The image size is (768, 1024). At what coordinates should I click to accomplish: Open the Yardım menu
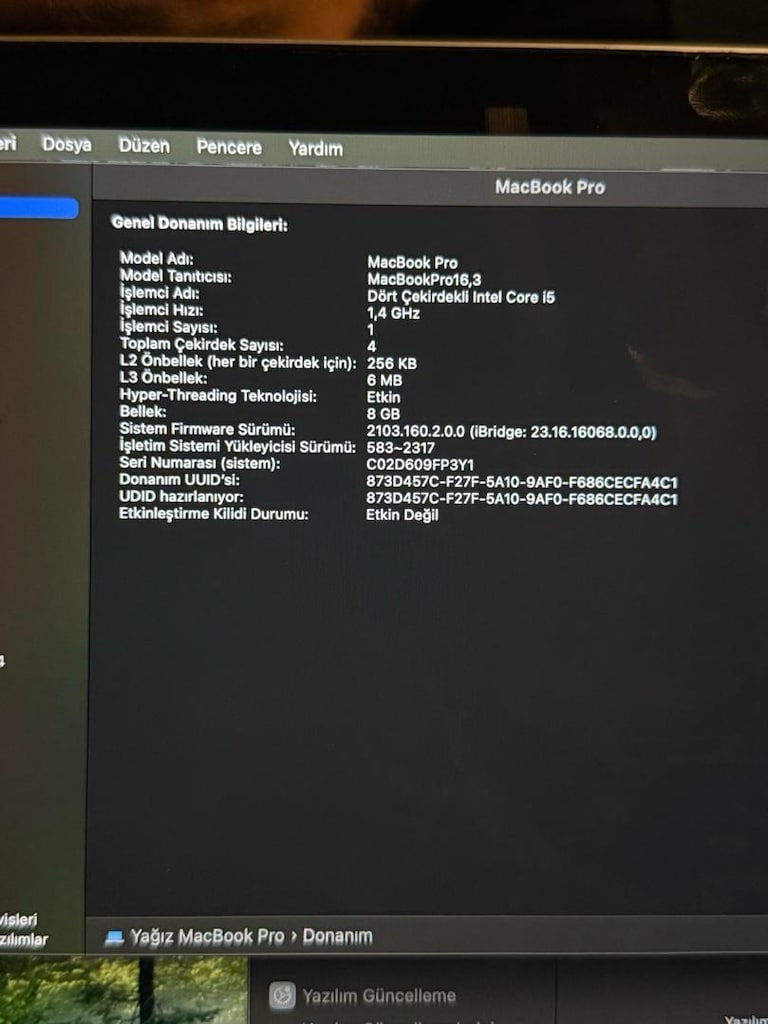click(315, 149)
